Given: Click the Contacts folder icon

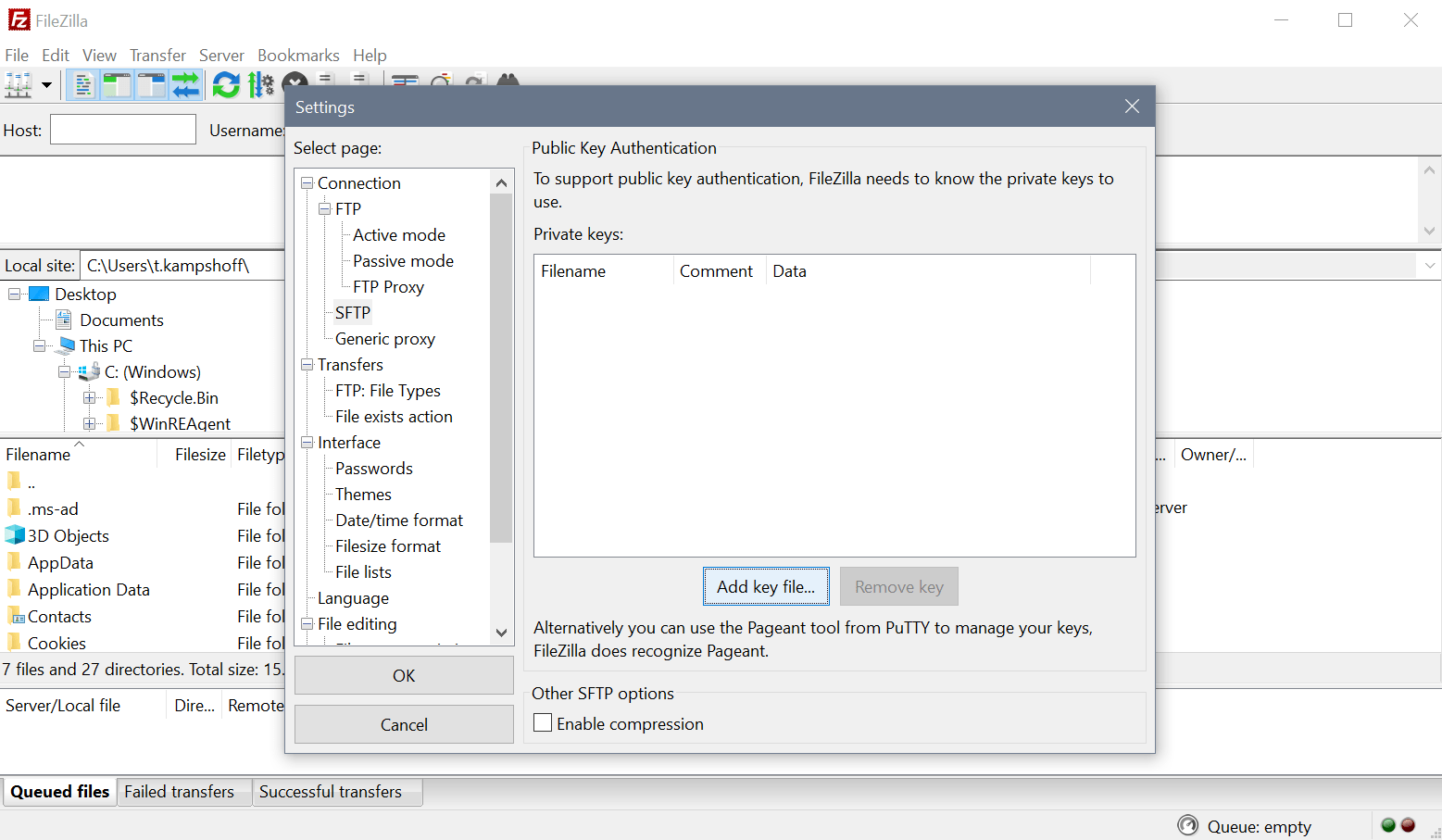Looking at the screenshot, I should (x=16, y=617).
